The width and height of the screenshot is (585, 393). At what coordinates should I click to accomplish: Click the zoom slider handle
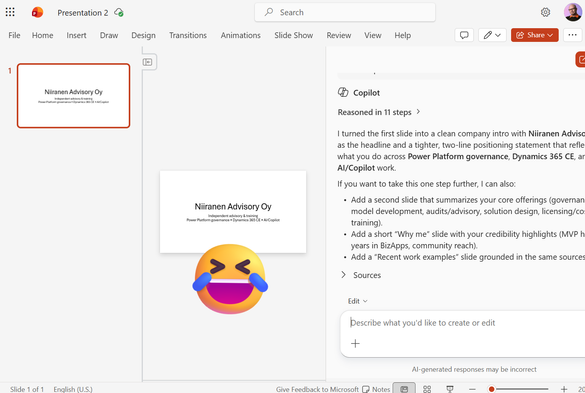click(492, 389)
